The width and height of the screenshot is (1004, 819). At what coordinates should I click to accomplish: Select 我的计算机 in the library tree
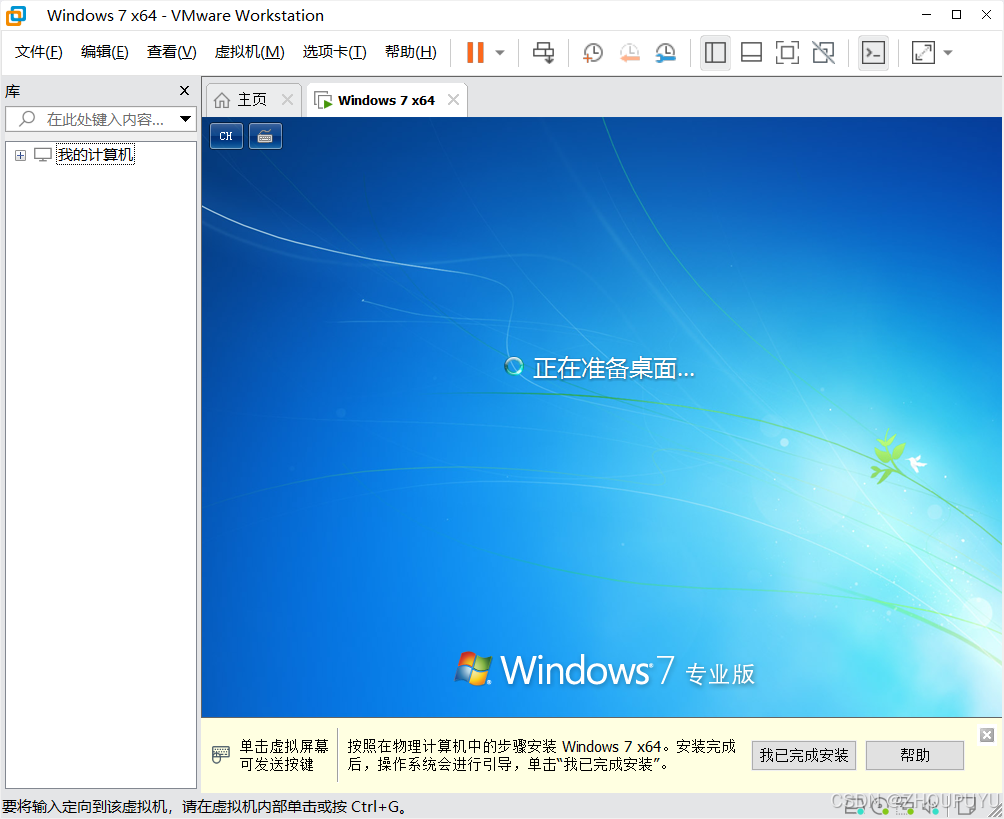point(95,154)
